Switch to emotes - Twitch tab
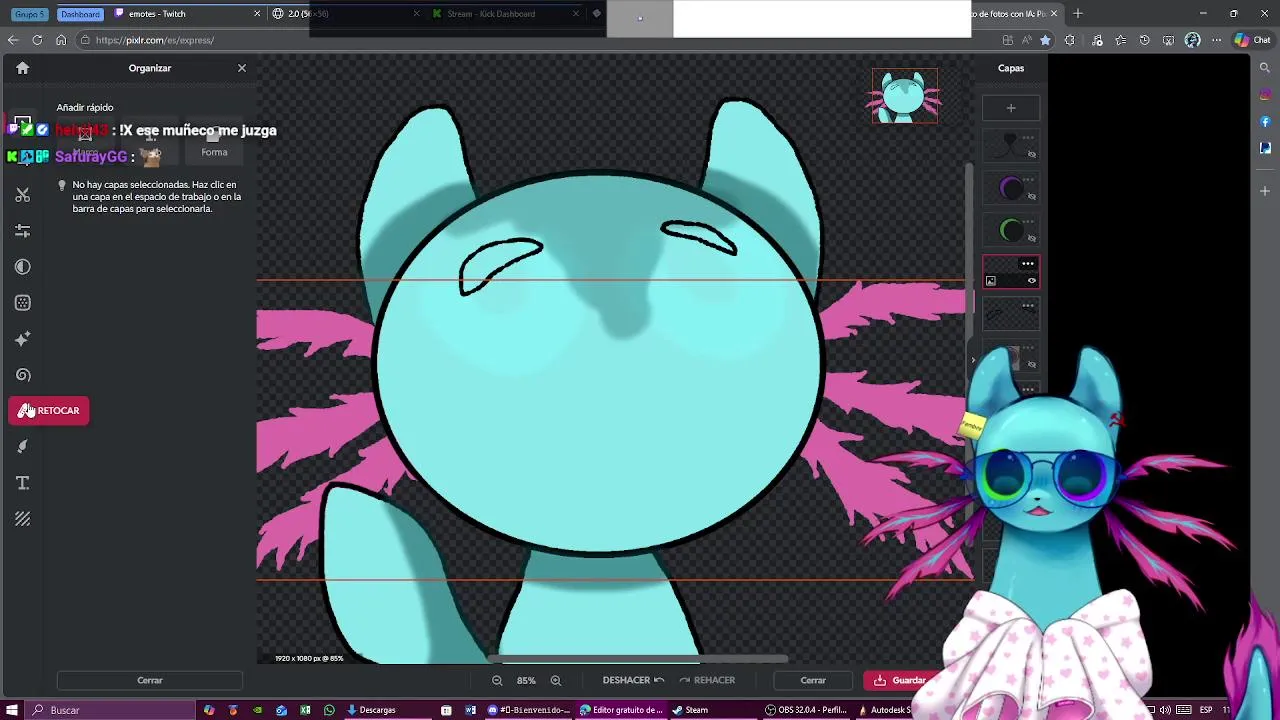The image size is (1280, 720). (186, 14)
